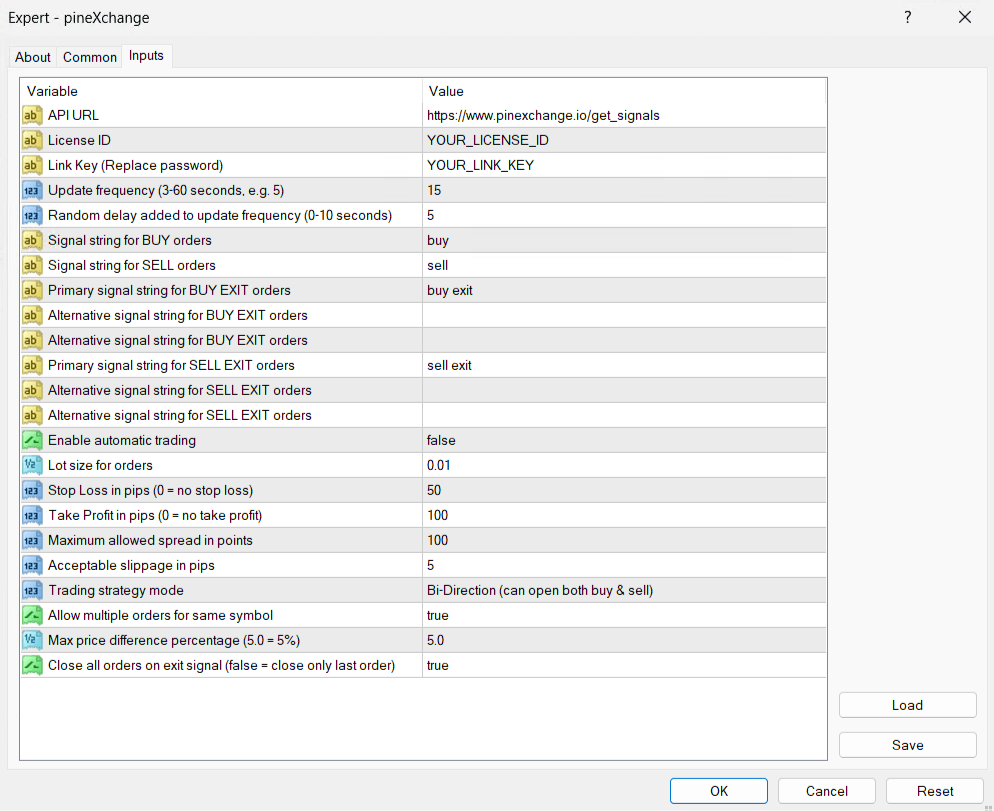
Task: Click icon of Primary signal string SELL EXIT
Action: 32,365
